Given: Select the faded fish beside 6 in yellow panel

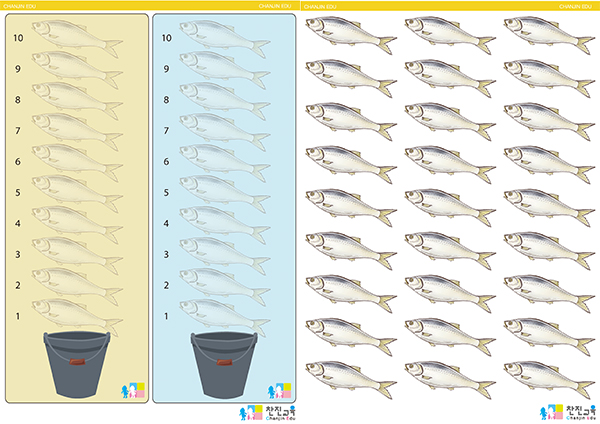Looking at the screenshot, I should pyautogui.click(x=77, y=163).
